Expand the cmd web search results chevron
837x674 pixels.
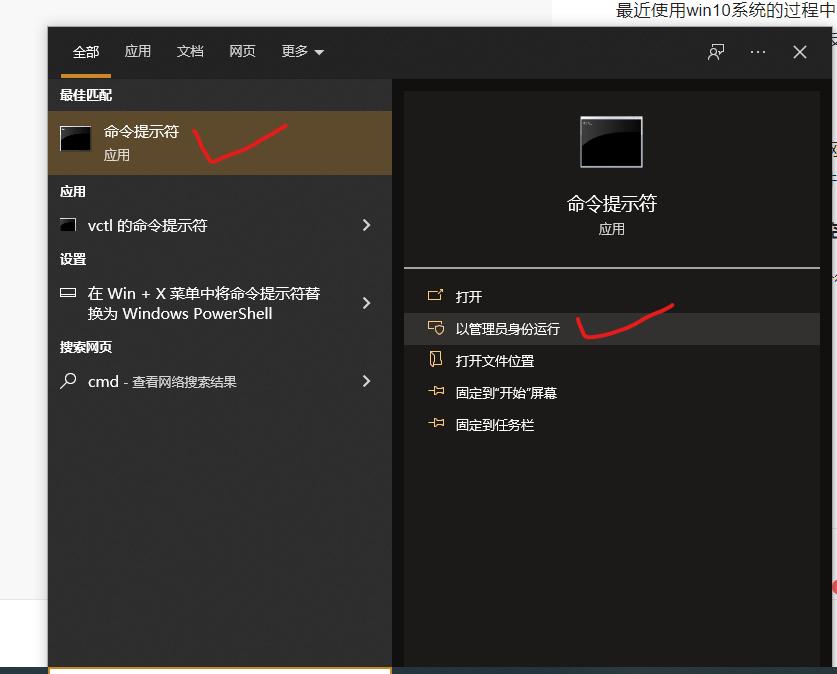[366, 381]
